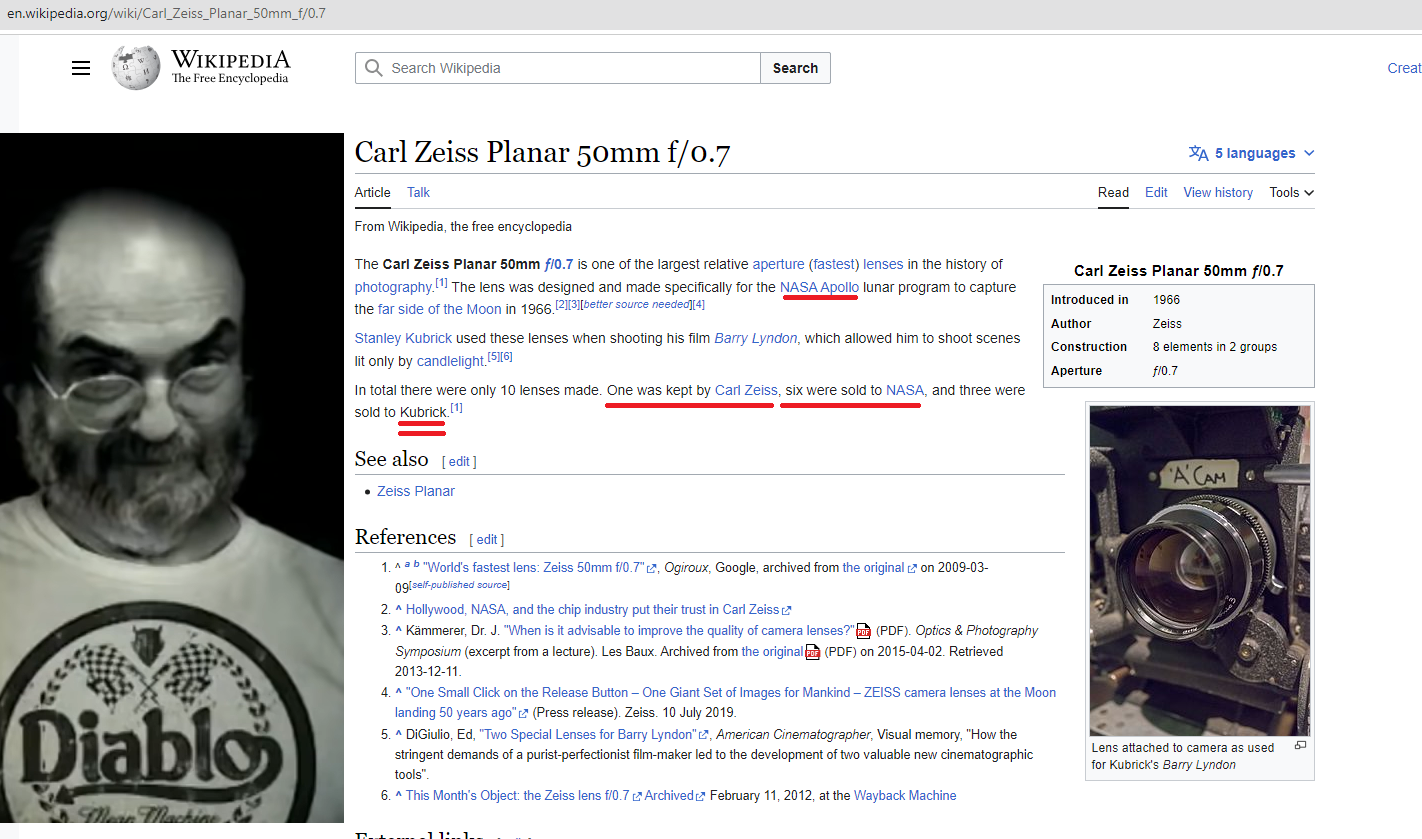Open 'far side of the Moon' link
This screenshot has height=839, width=1422.
coord(440,309)
